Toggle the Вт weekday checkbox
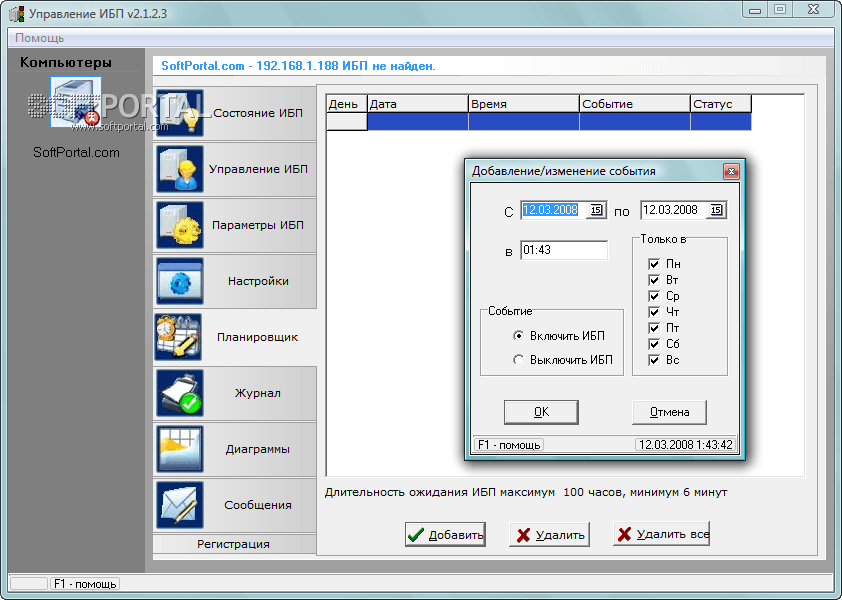 [654, 280]
